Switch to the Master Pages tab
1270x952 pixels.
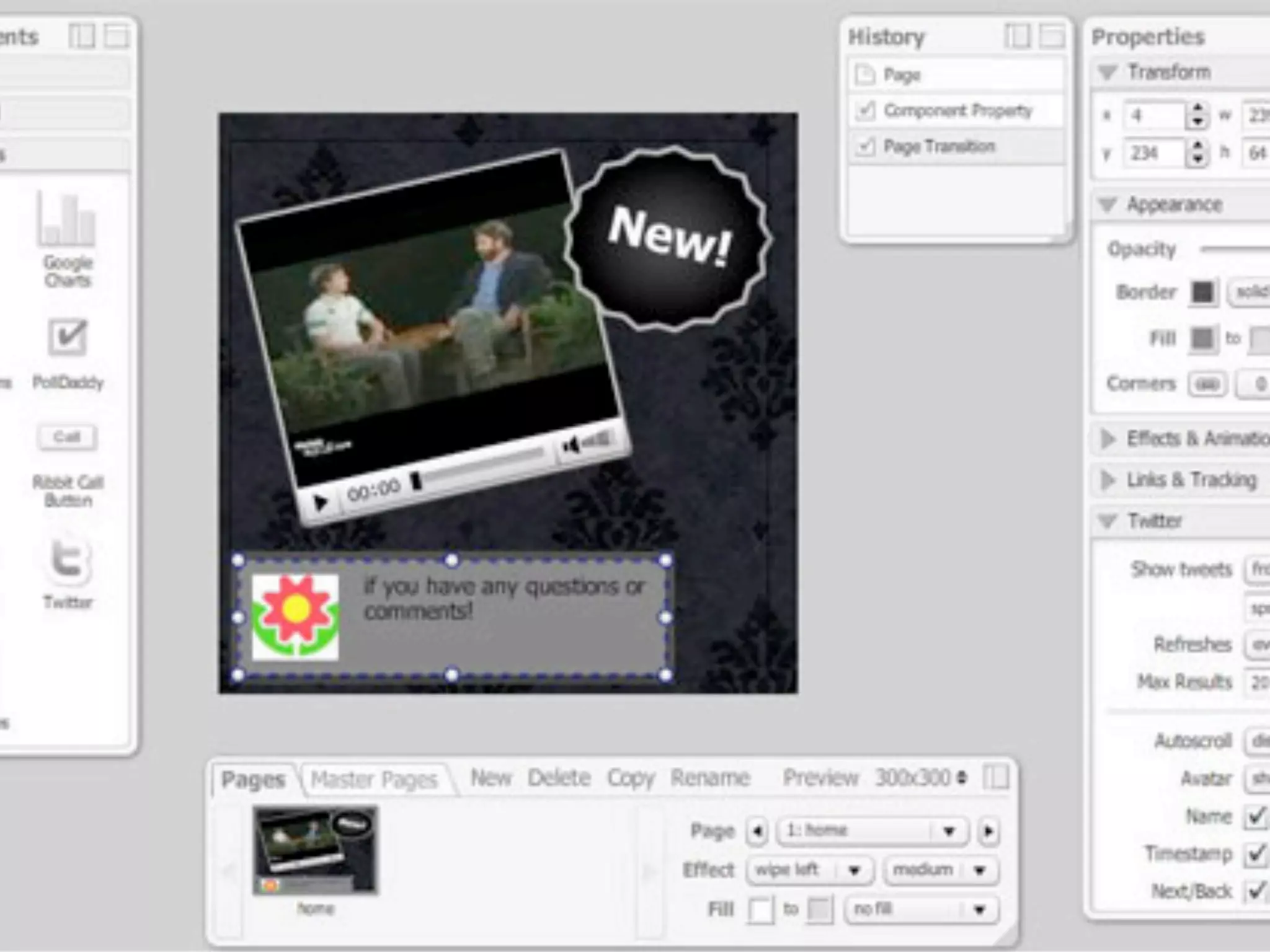click(x=374, y=779)
